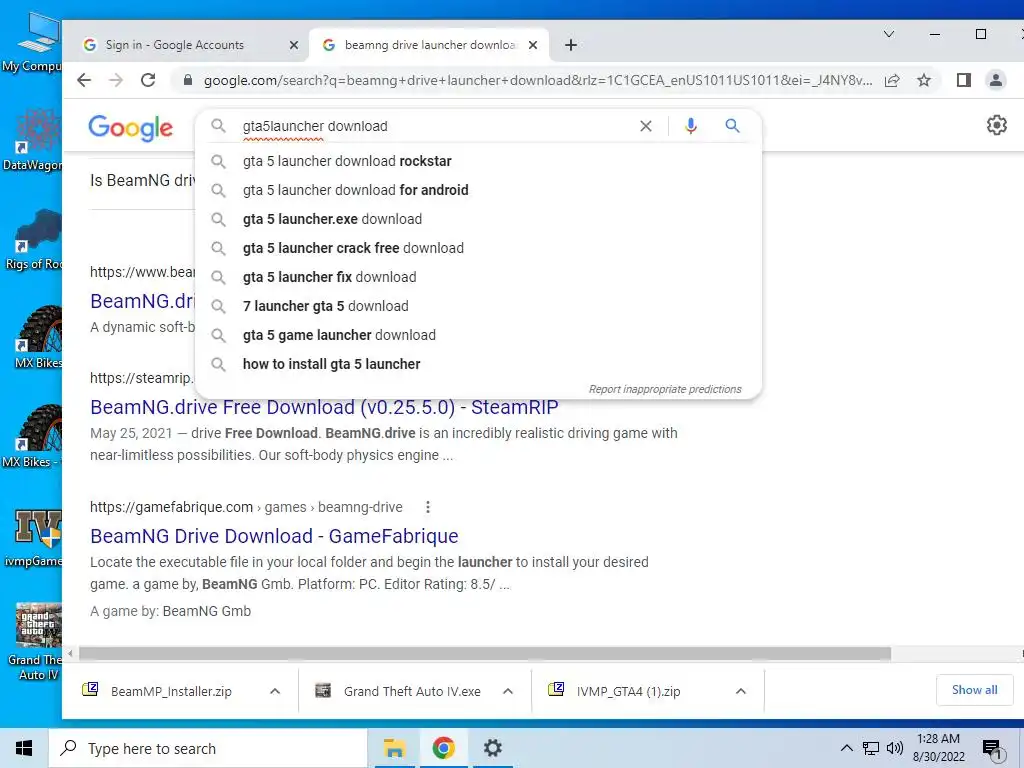1024x768 pixels.
Task: Open Settings from the taskbar
Action: click(492, 748)
